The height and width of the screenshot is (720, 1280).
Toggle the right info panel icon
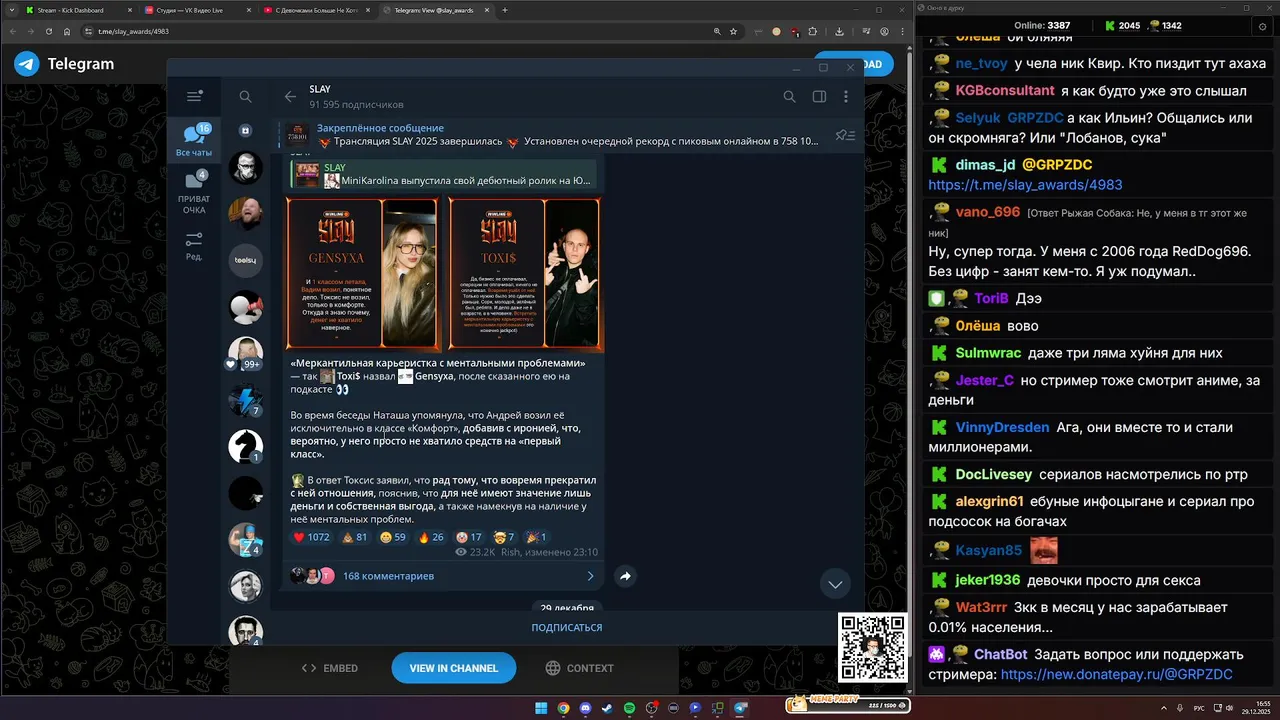(819, 96)
